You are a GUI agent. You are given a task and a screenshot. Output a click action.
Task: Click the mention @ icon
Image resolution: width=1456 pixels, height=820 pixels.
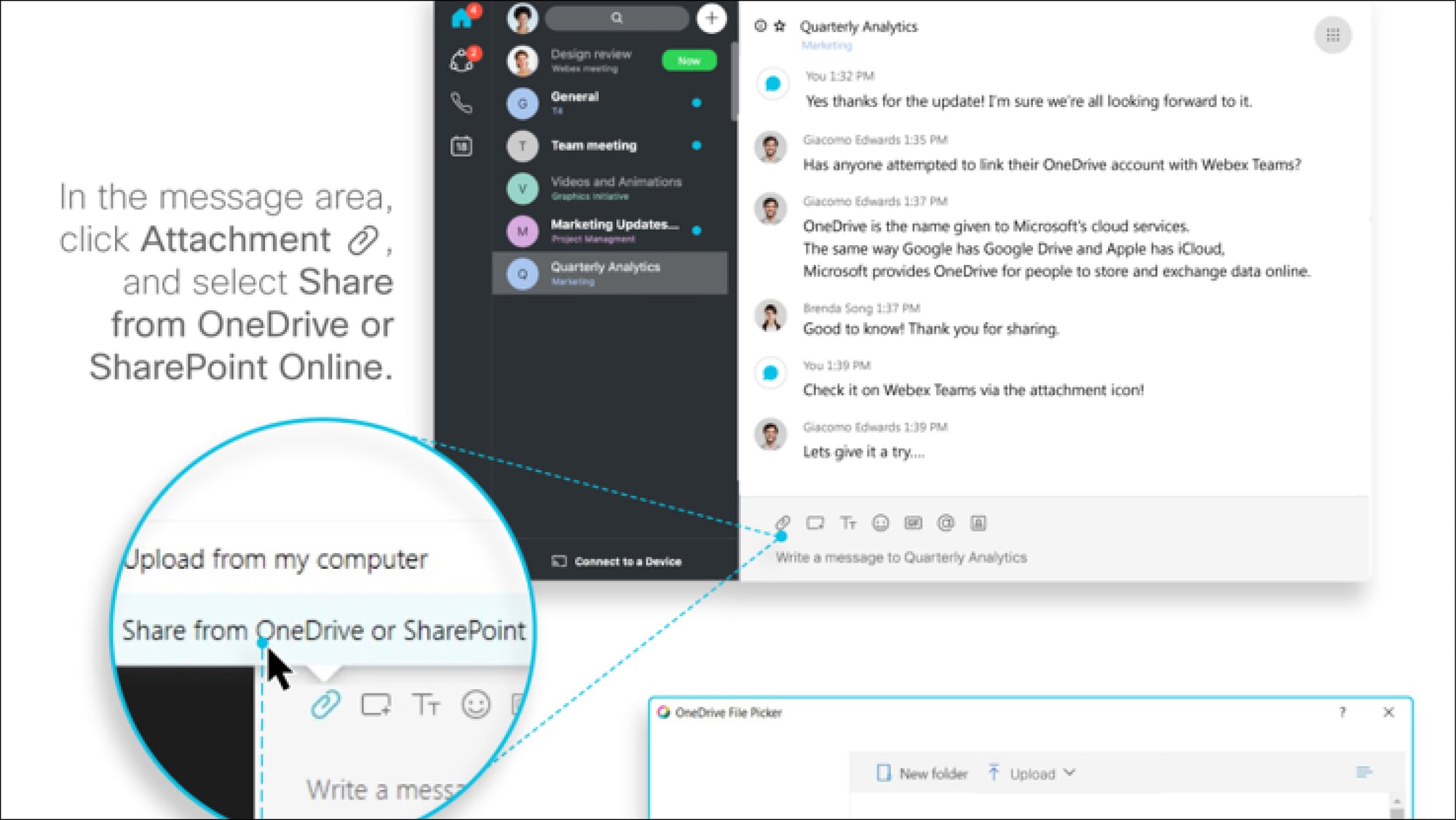pyautogui.click(x=946, y=522)
